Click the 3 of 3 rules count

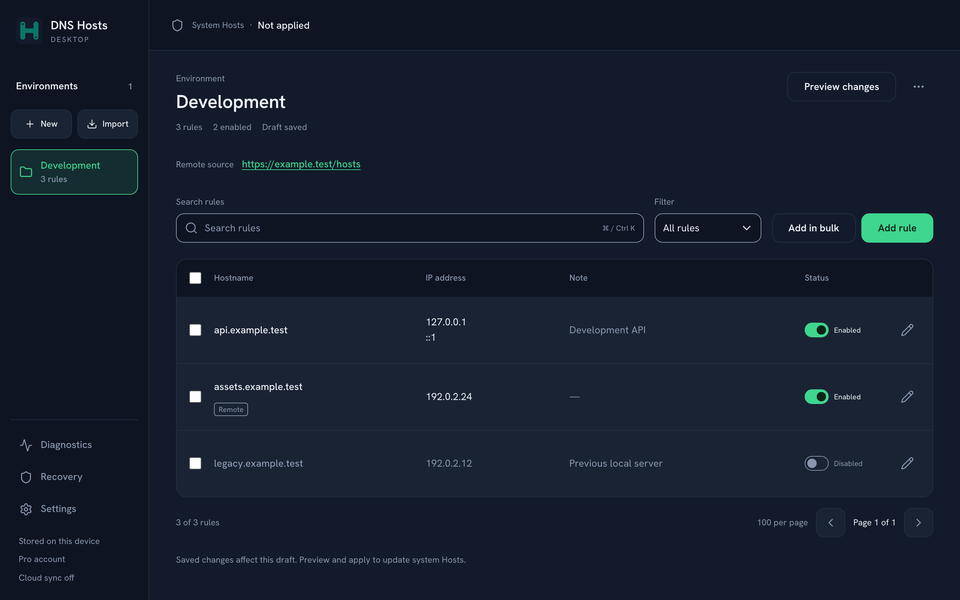(x=197, y=523)
